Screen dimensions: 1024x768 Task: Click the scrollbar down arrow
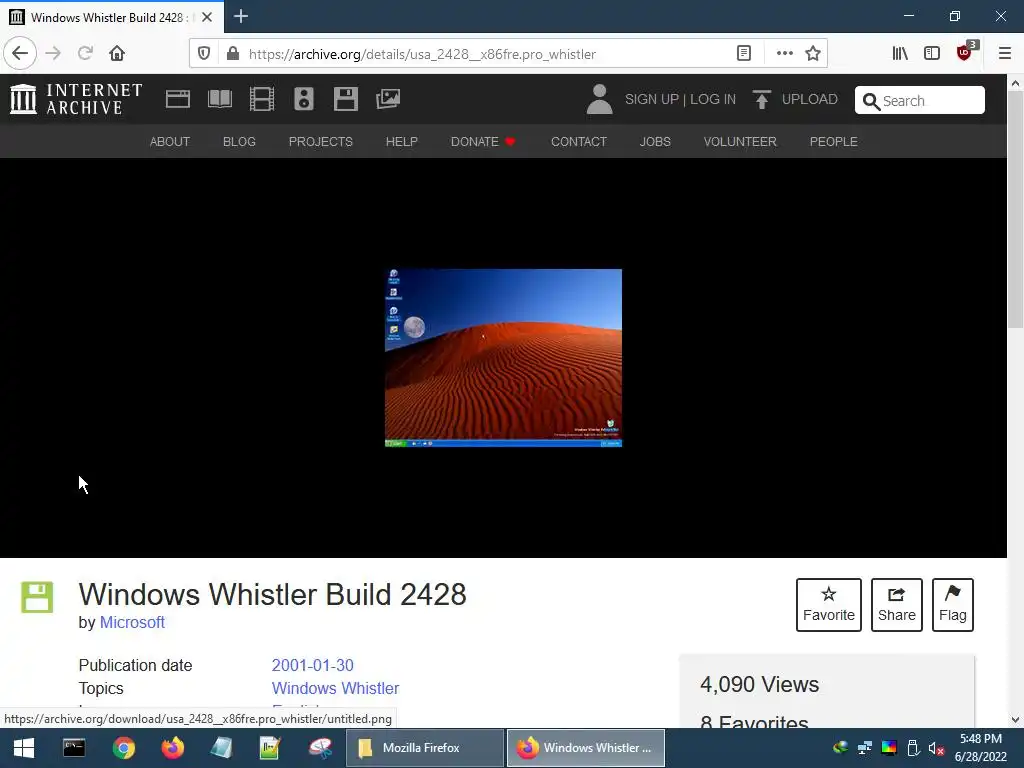point(1015,720)
